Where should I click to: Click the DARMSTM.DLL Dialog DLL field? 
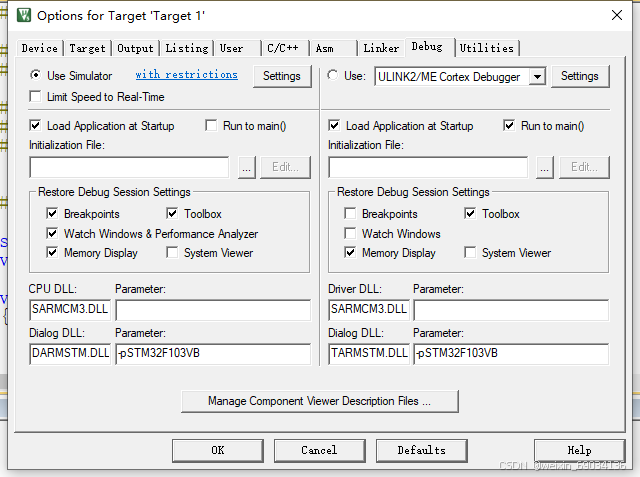pos(70,354)
